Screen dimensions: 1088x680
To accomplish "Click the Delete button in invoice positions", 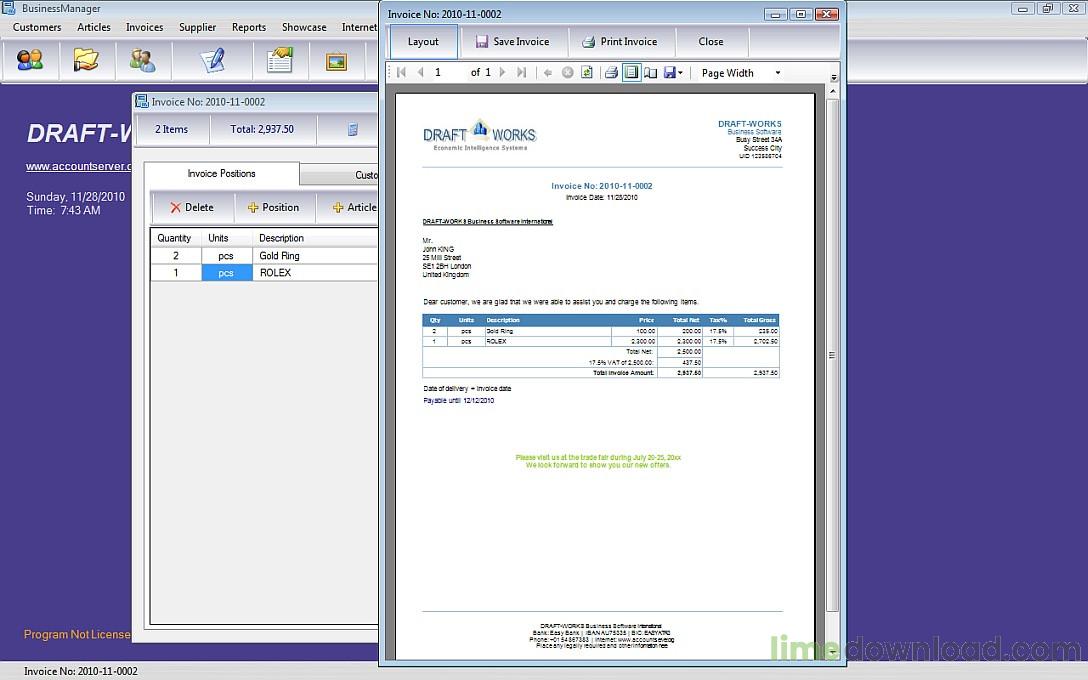I will (192, 207).
